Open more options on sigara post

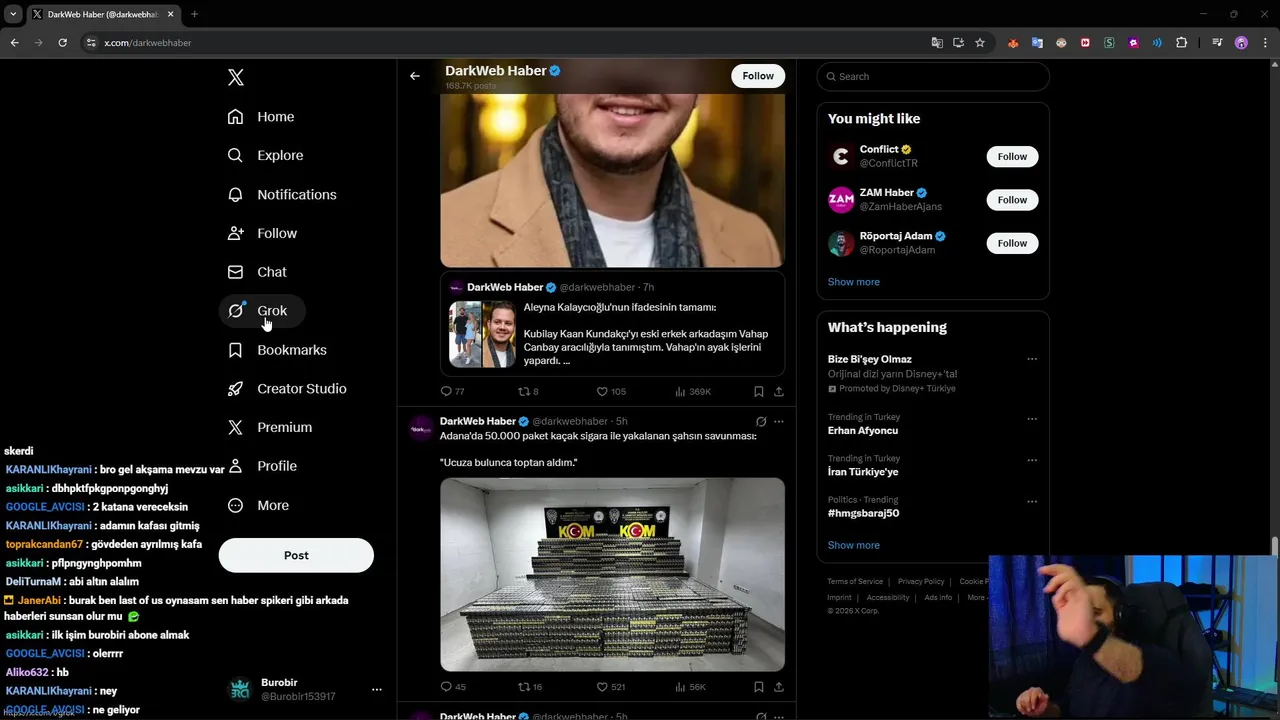tap(779, 422)
